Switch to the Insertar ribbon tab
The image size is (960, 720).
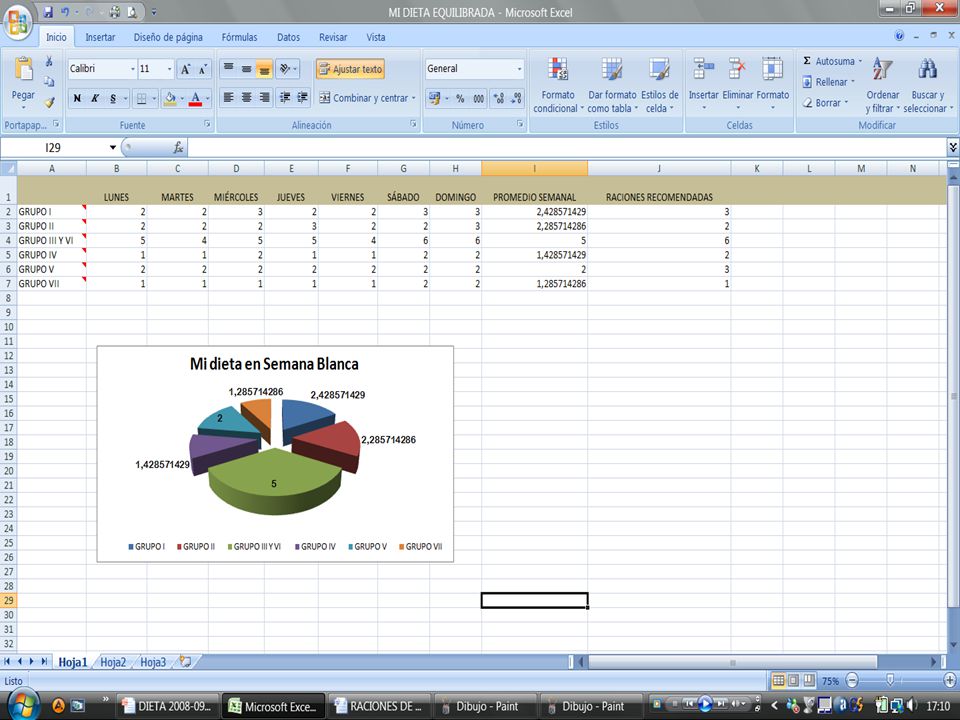[x=100, y=37]
